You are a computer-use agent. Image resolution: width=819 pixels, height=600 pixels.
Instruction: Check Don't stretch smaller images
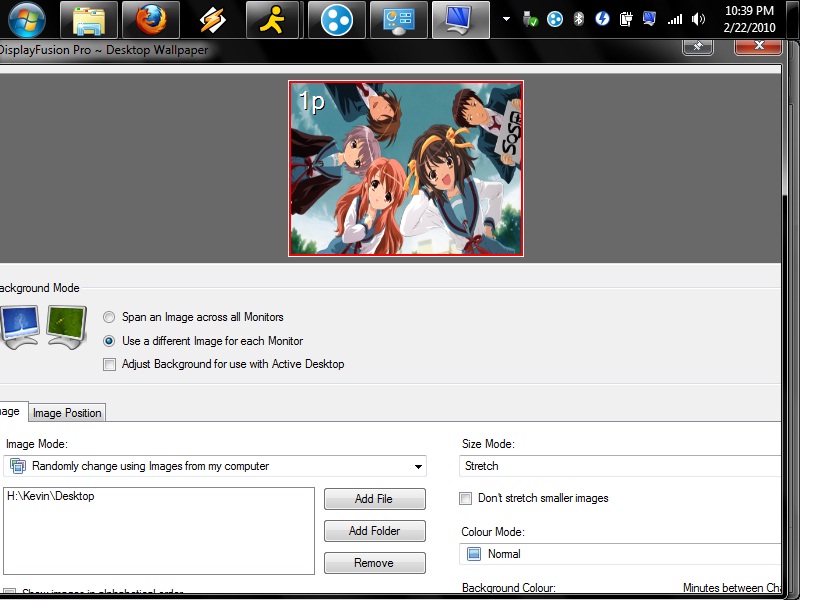click(466, 498)
